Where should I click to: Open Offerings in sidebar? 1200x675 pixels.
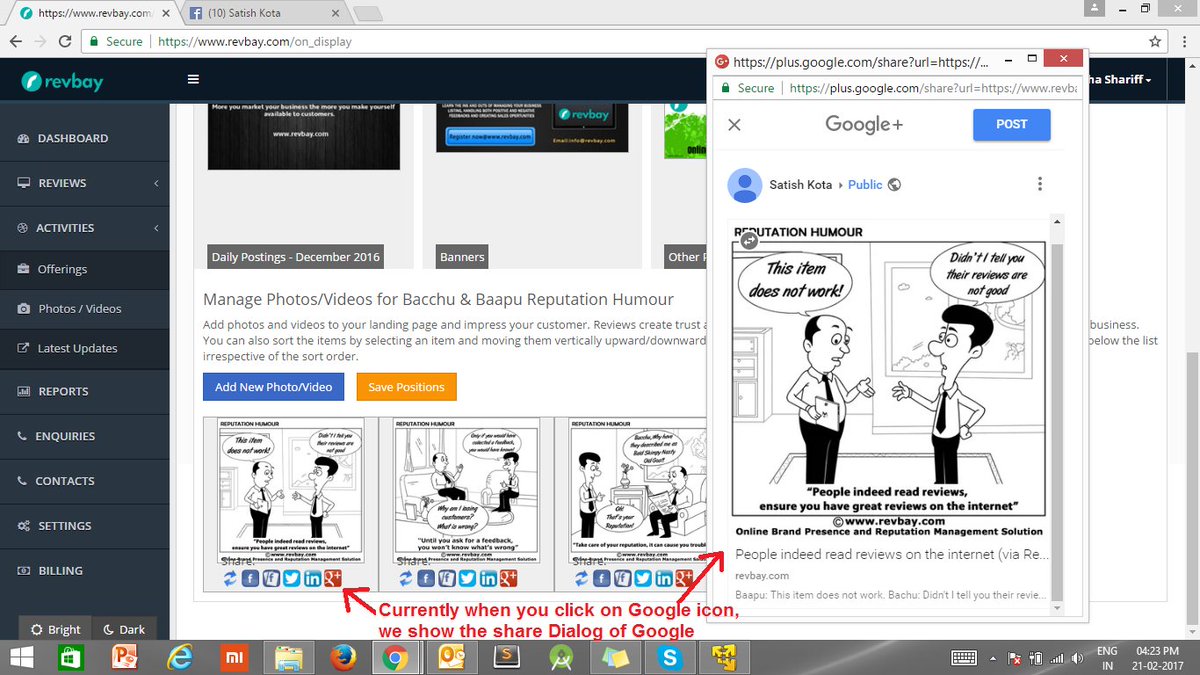pos(85,269)
